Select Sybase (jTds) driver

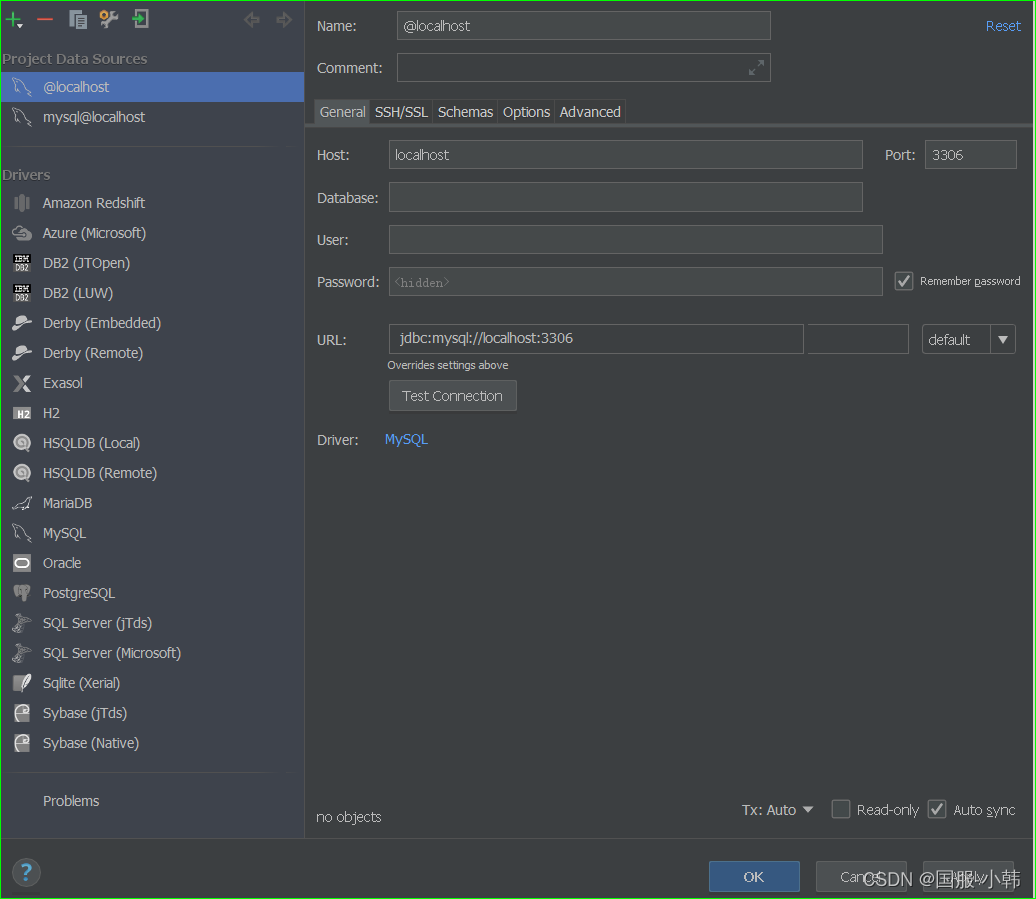tap(153, 713)
